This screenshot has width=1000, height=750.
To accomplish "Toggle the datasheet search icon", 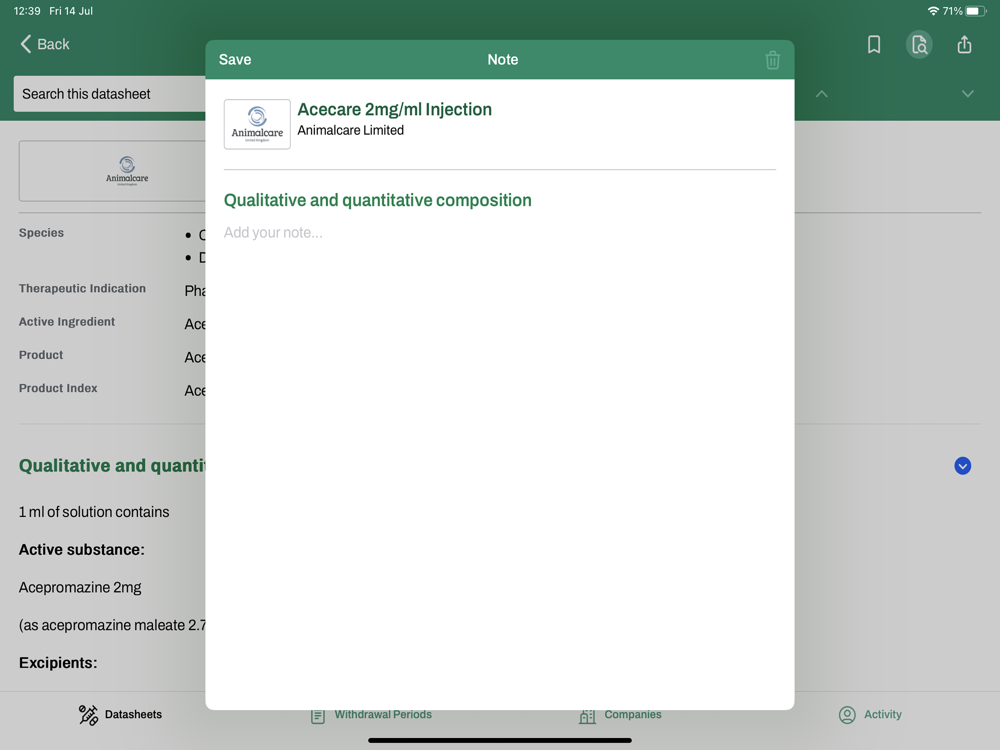I will [919, 45].
